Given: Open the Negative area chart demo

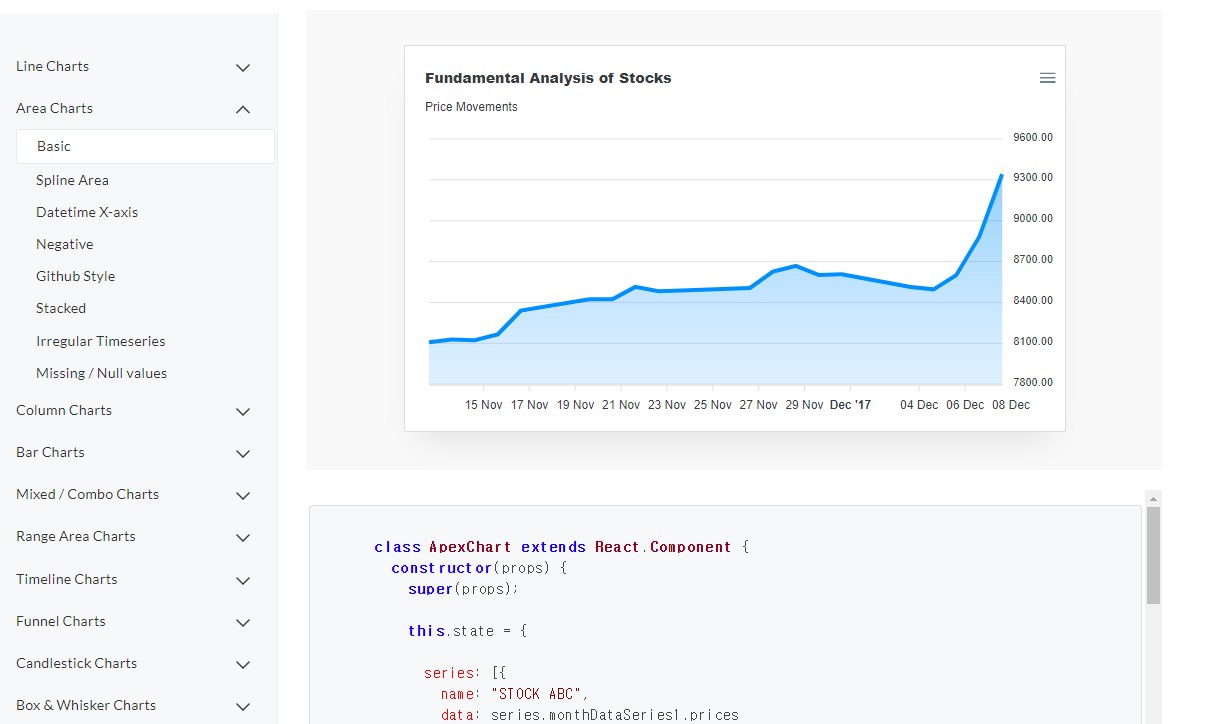Looking at the screenshot, I should click(x=65, y=244).
